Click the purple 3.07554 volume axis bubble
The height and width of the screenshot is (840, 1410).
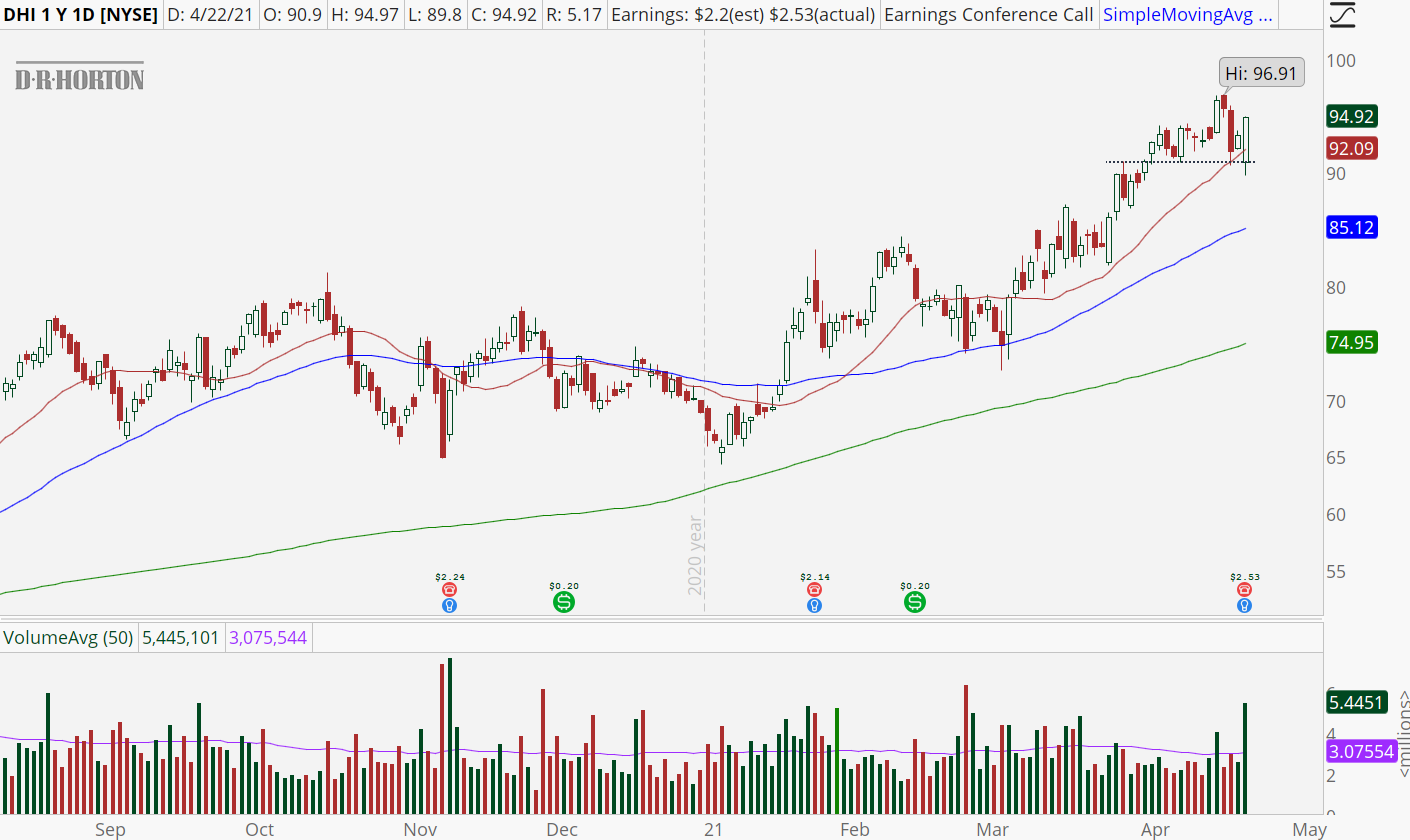click(x=1360, y=751)
